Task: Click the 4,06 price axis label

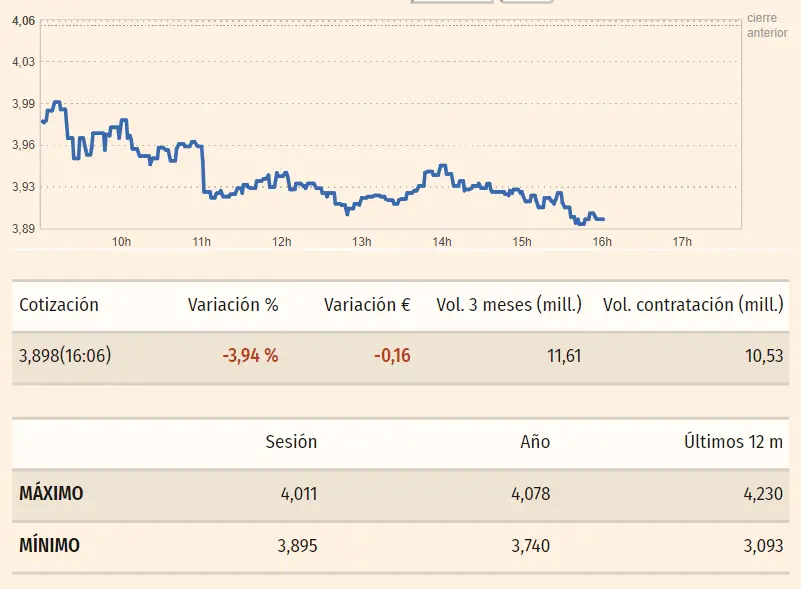Action: tap(23, 21)
